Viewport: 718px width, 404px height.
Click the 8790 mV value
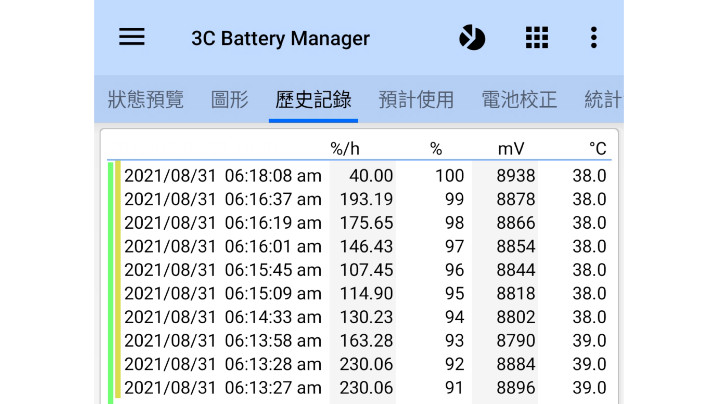pyautogui.click(x=516, y=340)
